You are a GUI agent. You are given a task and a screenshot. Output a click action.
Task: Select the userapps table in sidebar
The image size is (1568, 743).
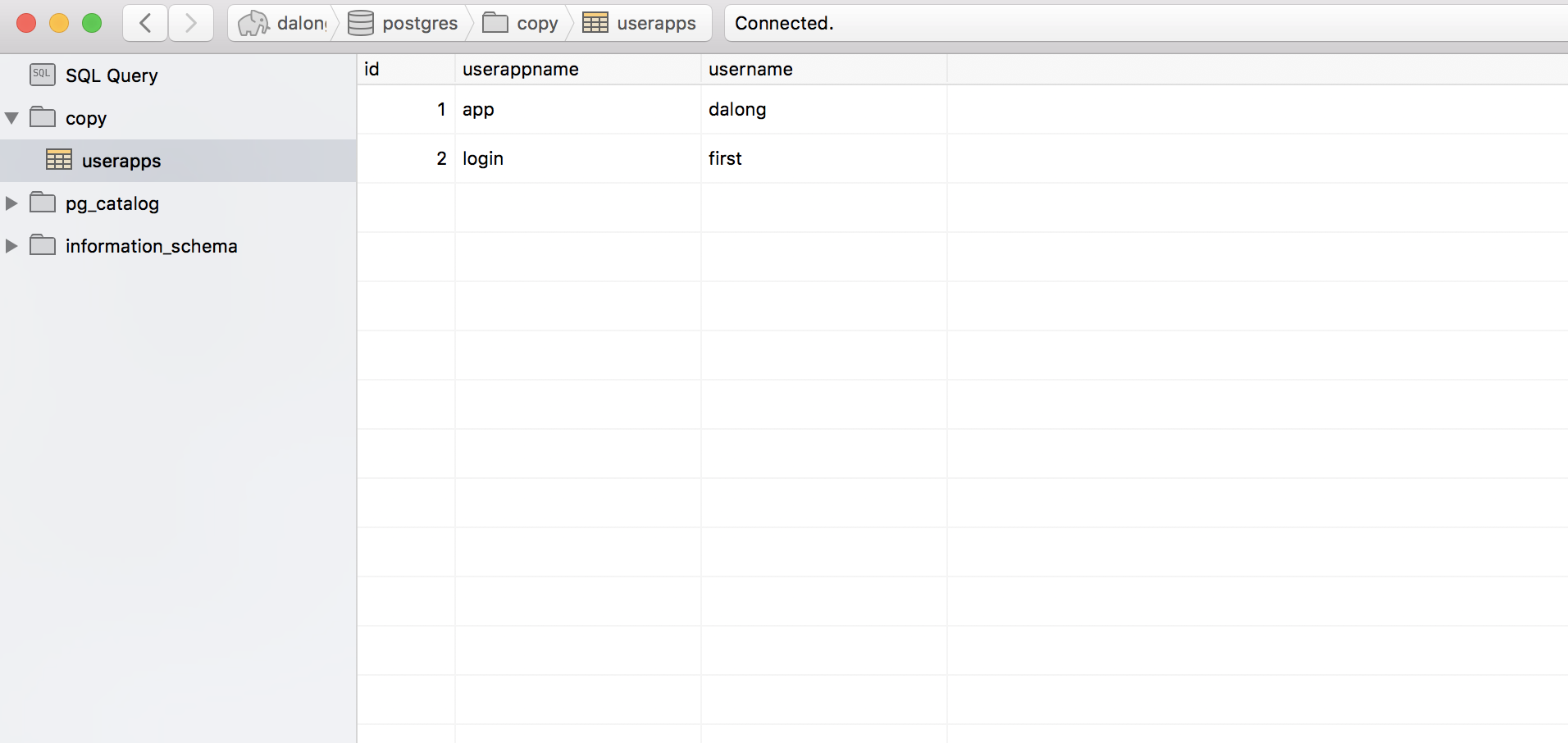click(178, 161)
